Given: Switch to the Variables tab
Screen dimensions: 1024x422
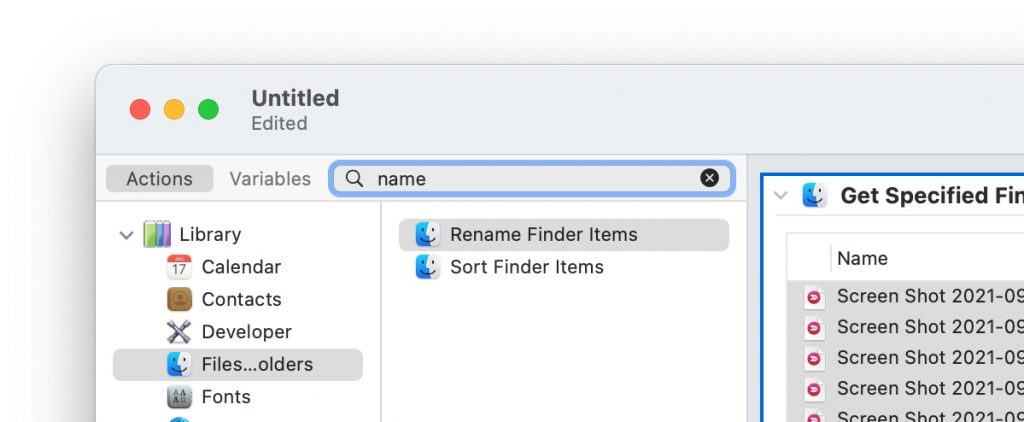Looking at the screenshot, I should click(270, 179).
